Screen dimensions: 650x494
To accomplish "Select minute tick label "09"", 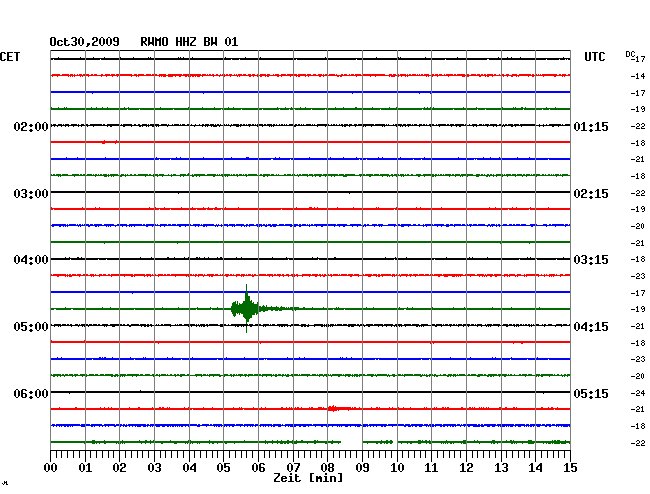I will pos(362,467).
